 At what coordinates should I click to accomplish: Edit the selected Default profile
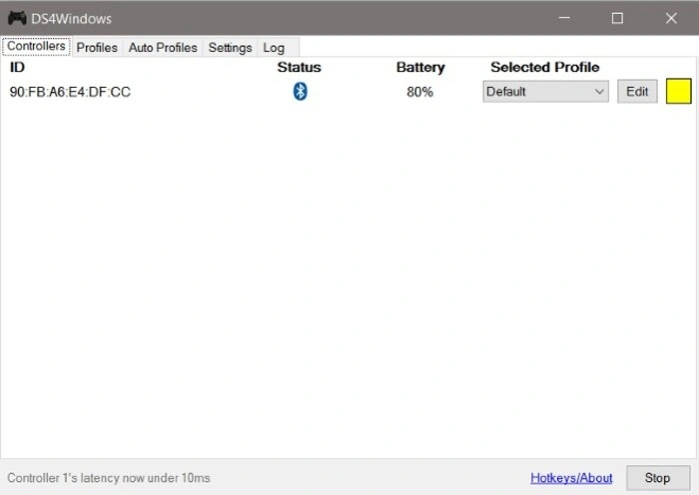(x=637, y=91)
